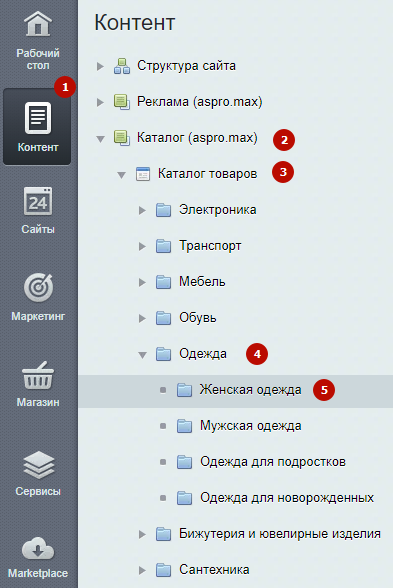Screen dimensions: 393x588
Task: Click the Мебель folder icon
Action: click(164, 282)
